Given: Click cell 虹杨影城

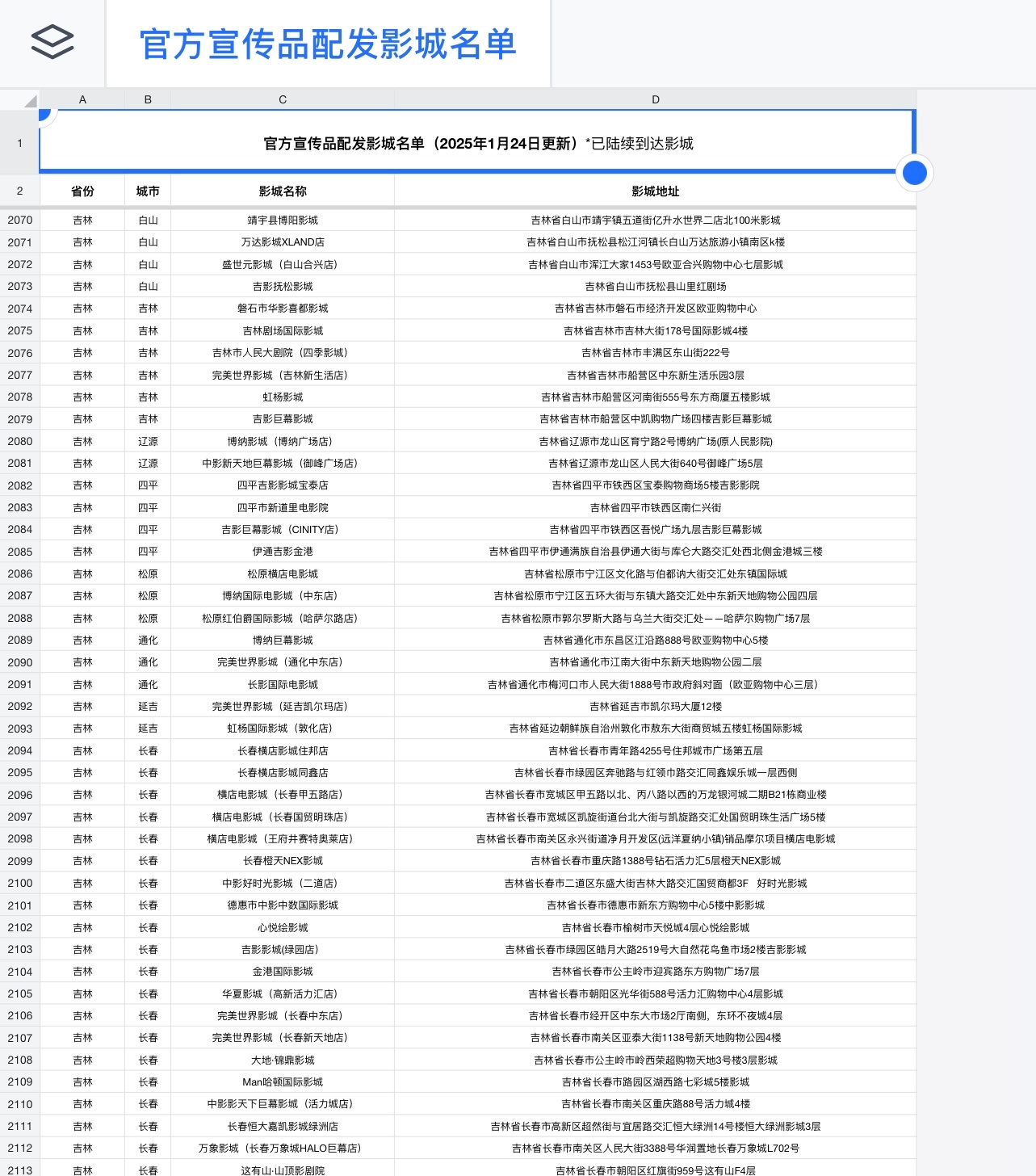Looking at the screenshot, I should (283, 397).
